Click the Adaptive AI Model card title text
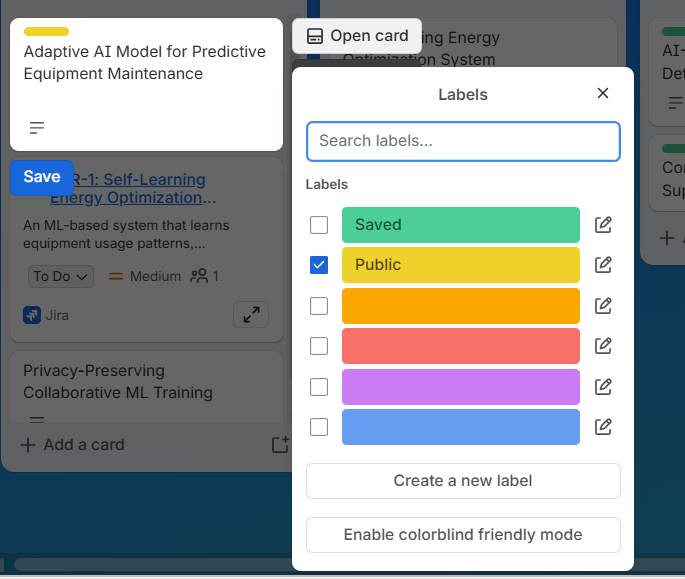 click(x=145, y=62)
